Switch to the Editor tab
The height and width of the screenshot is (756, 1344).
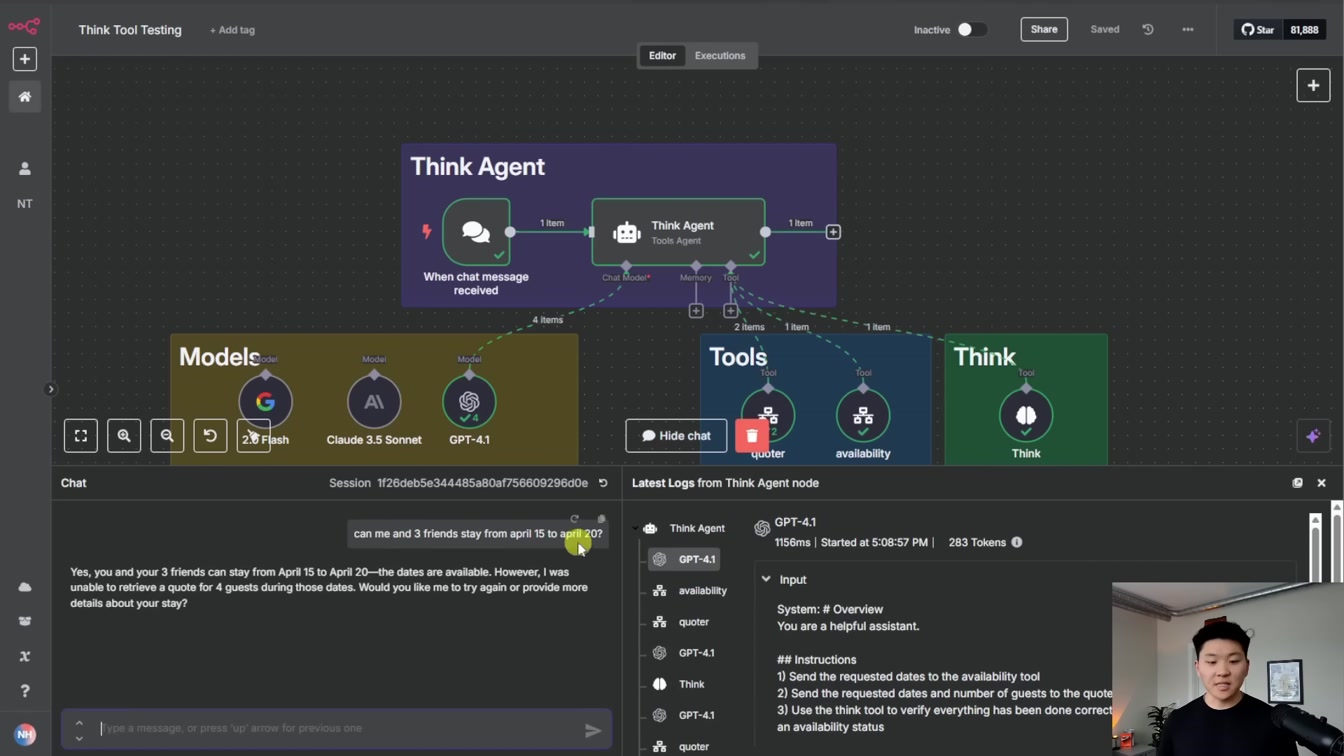coord(662,56)
